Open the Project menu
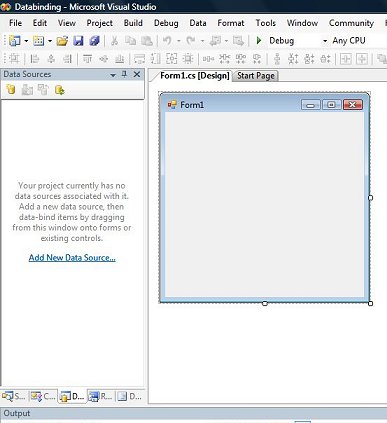 99,23
